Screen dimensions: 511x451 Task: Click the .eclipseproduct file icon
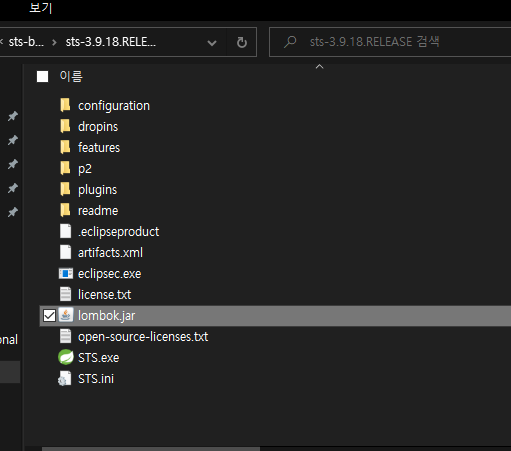point(65,231)
